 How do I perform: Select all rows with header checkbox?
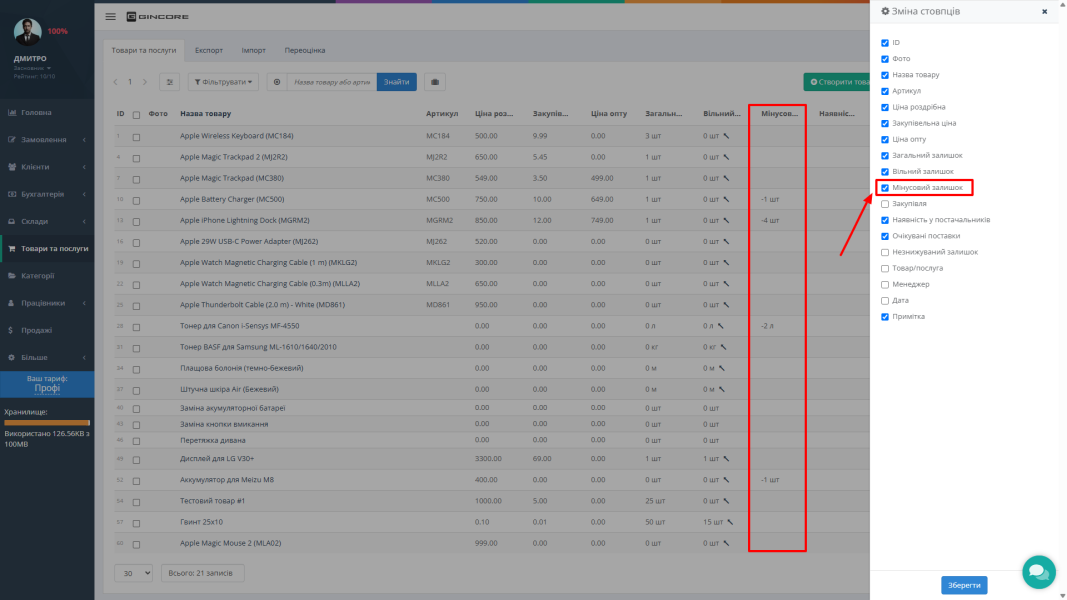(136, 115)
